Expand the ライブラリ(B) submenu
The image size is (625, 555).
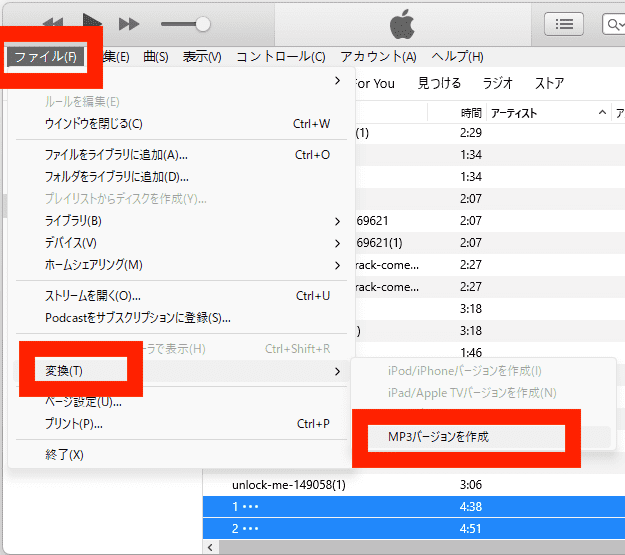pyautogui.click(x=182, y=221)
